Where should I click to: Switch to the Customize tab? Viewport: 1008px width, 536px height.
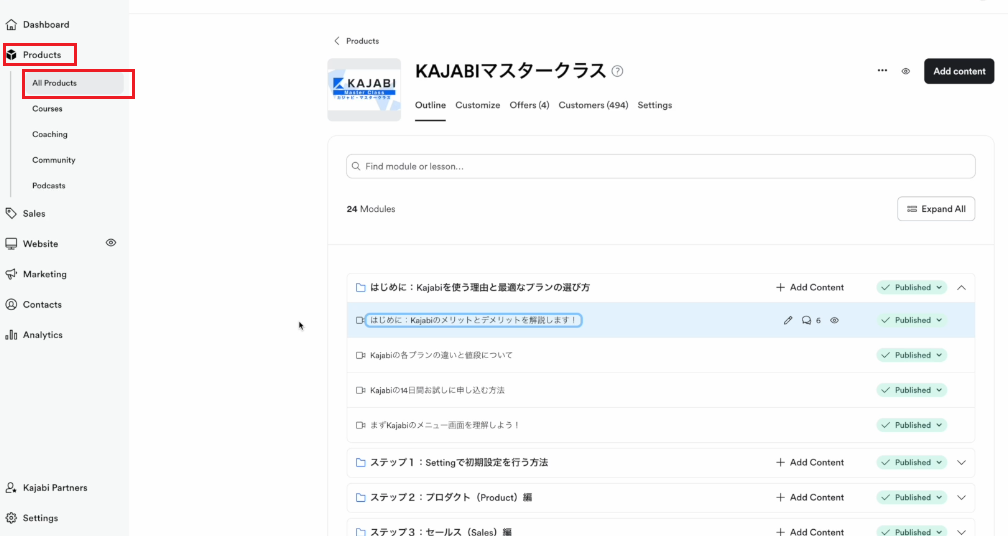point(478,105)
